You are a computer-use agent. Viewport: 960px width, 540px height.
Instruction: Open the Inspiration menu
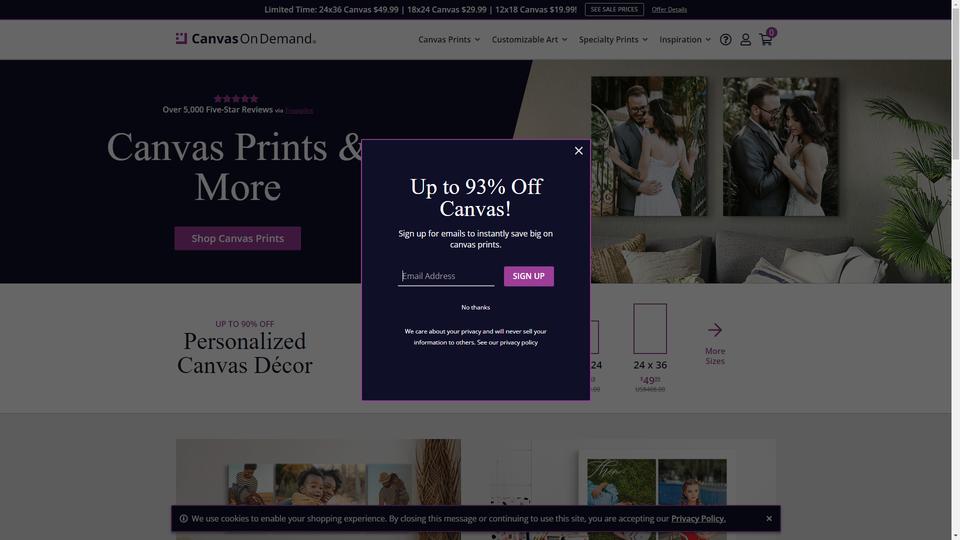point(684,39)
